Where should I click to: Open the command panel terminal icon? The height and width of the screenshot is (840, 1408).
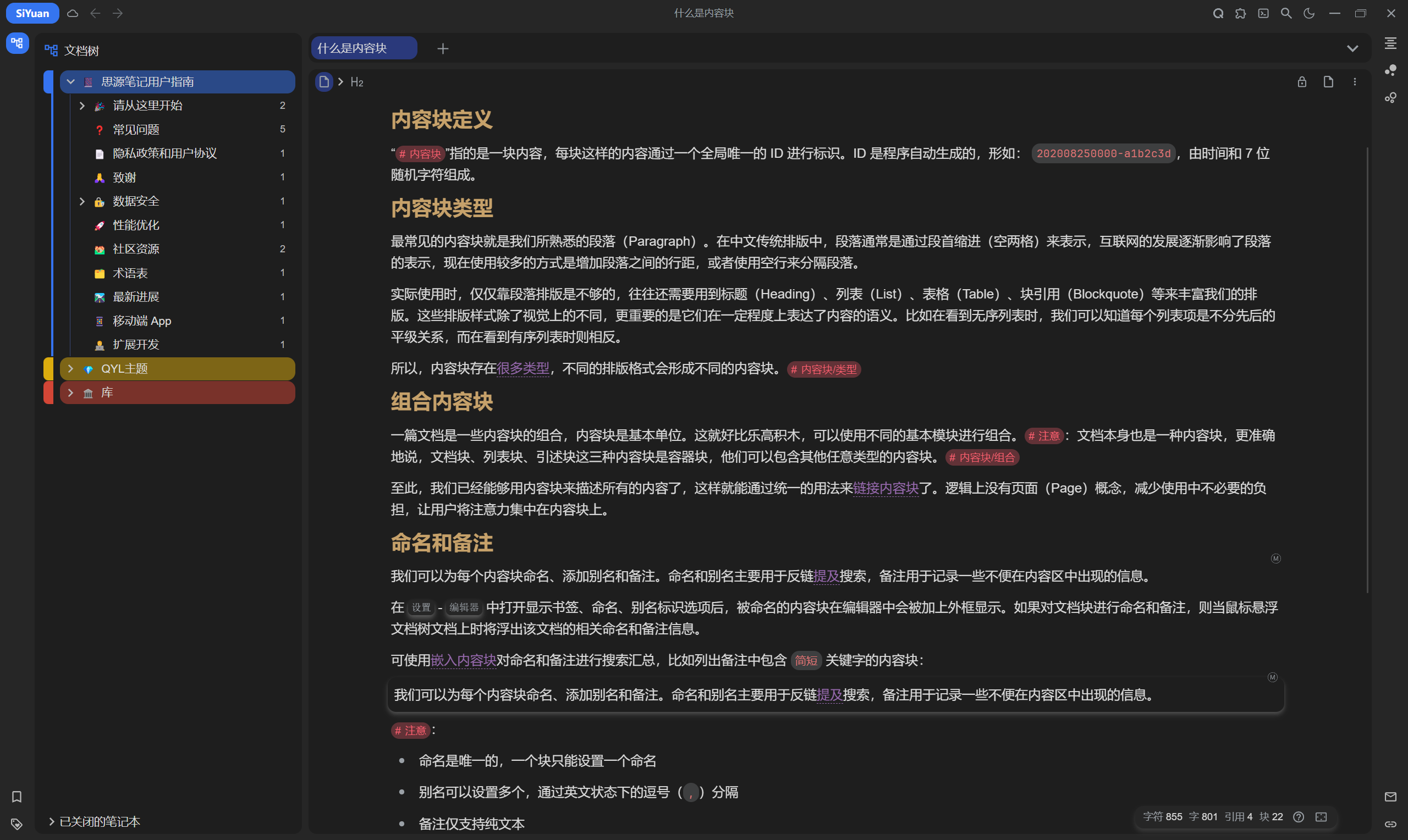[x=1263, y=13]
